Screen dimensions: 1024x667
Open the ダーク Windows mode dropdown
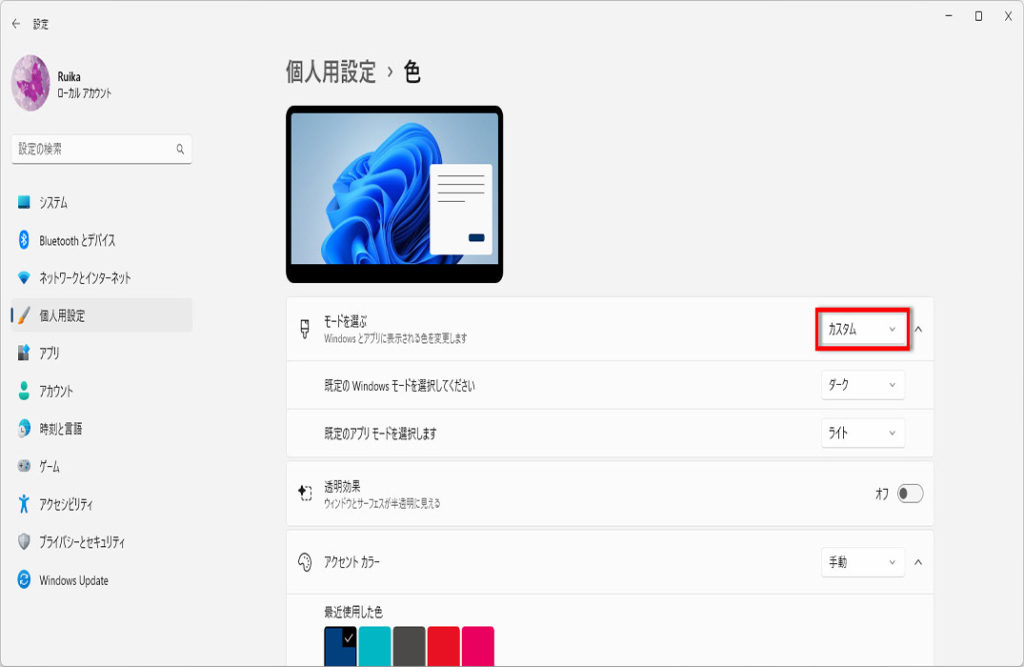click(863, 385)
